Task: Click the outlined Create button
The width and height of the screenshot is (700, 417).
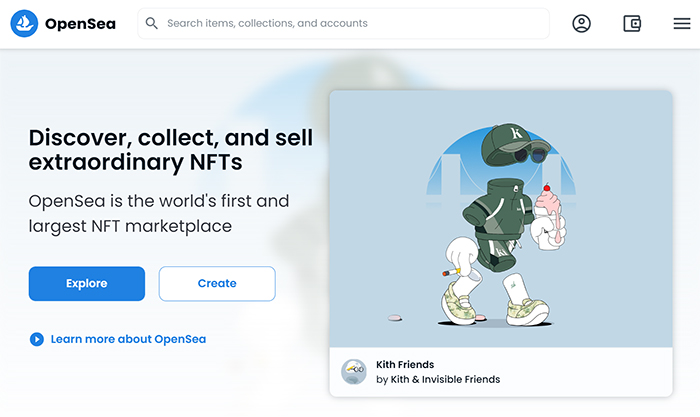Action: coord(217,284)
